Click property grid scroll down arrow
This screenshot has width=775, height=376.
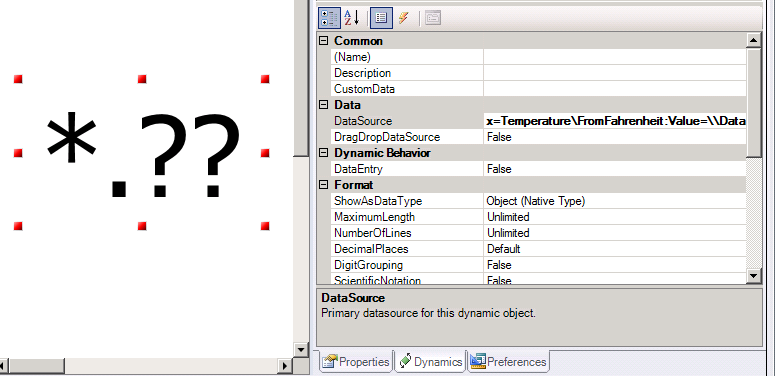(x=754, y=276)
